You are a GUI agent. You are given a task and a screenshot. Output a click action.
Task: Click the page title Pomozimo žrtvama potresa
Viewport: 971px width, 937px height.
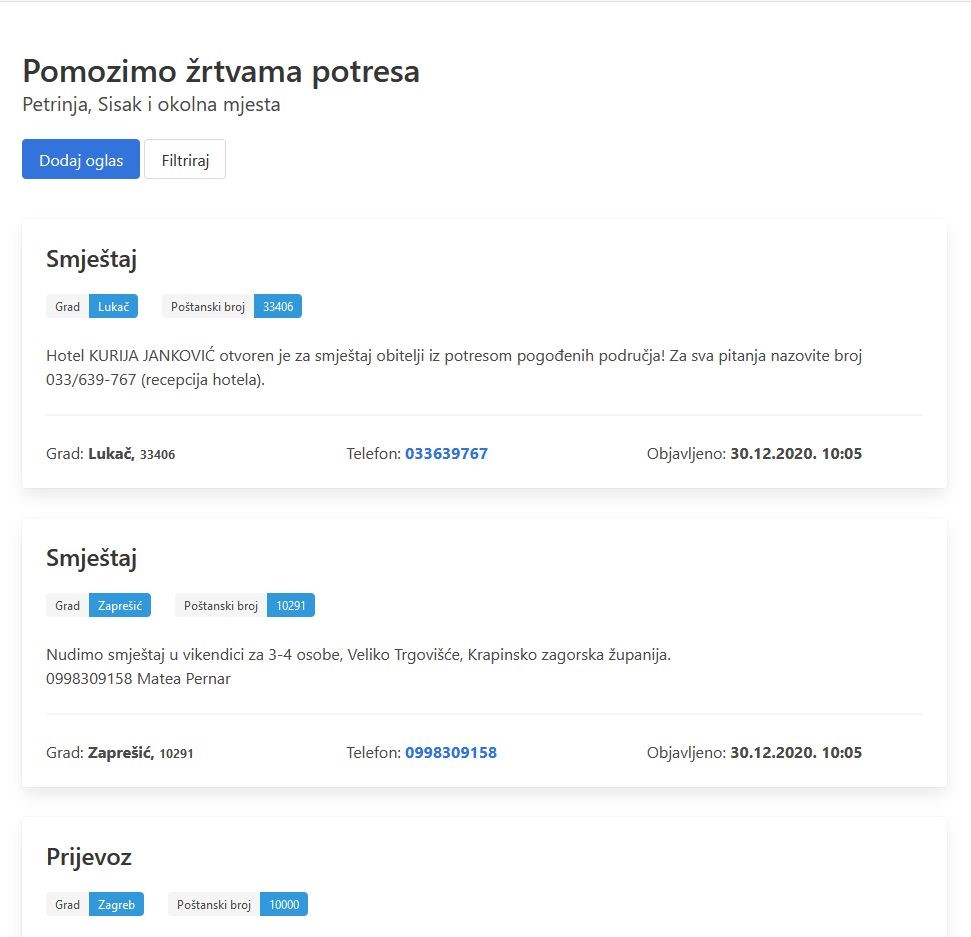[x=221, y=72]
